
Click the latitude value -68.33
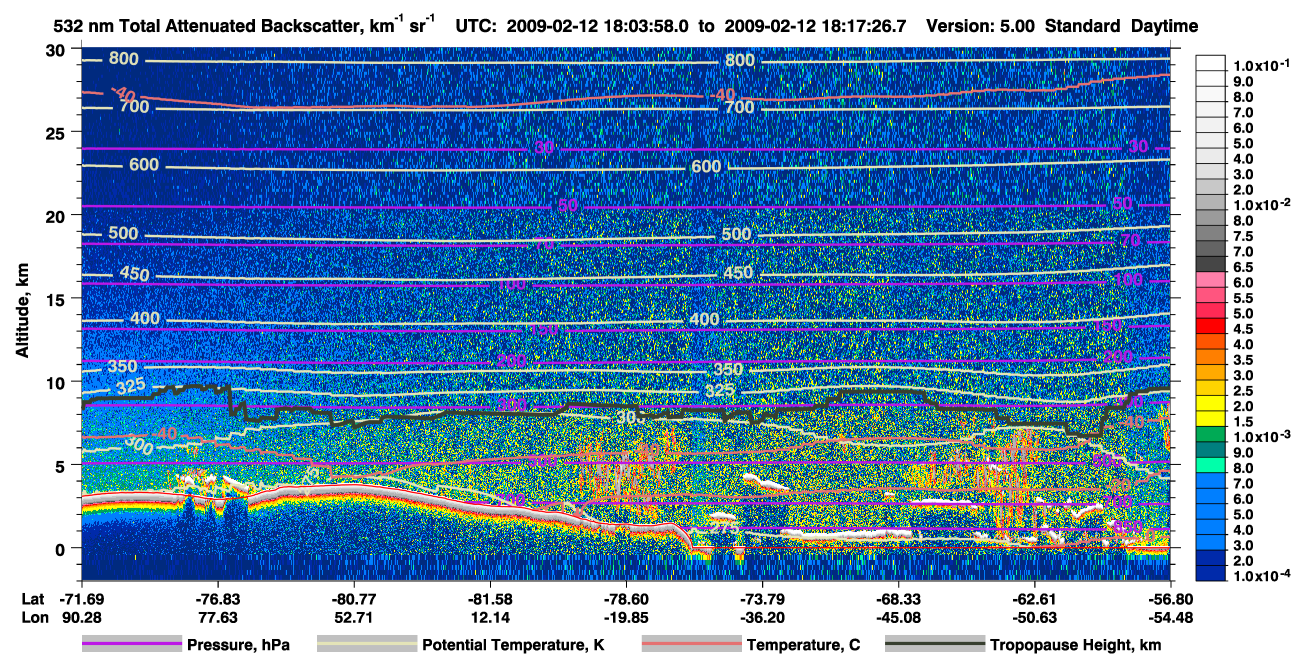pyautogui.click(x=899, y=599)
